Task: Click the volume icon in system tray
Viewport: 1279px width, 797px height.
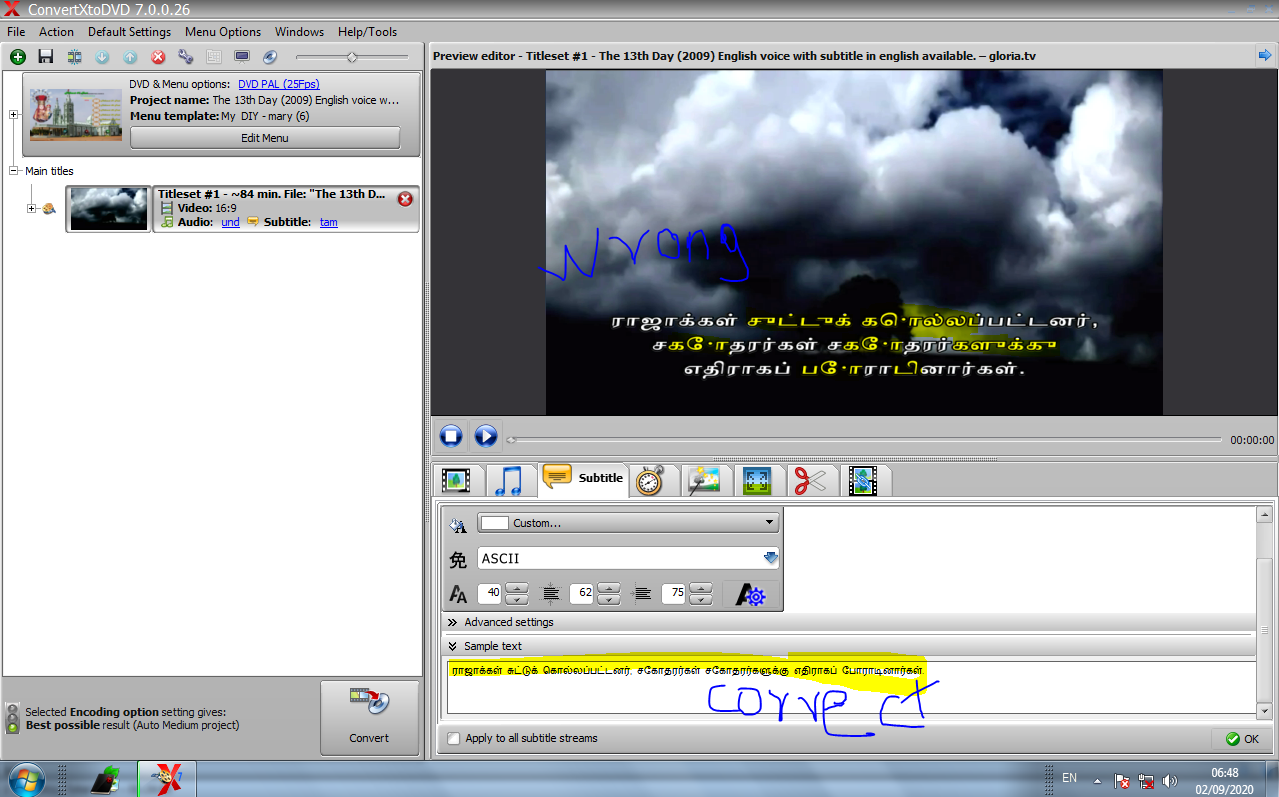Action: point(1170,780)
